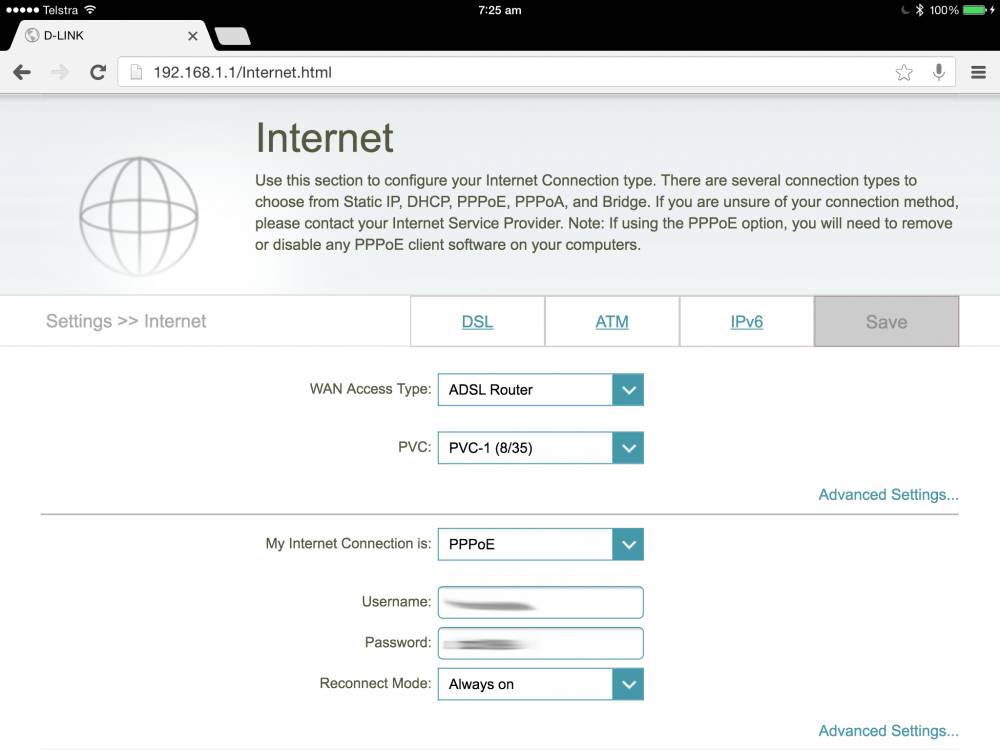Open the My Internet Connection dropdown
Viewport: 1000px width, 750px height.
(541, 544)
